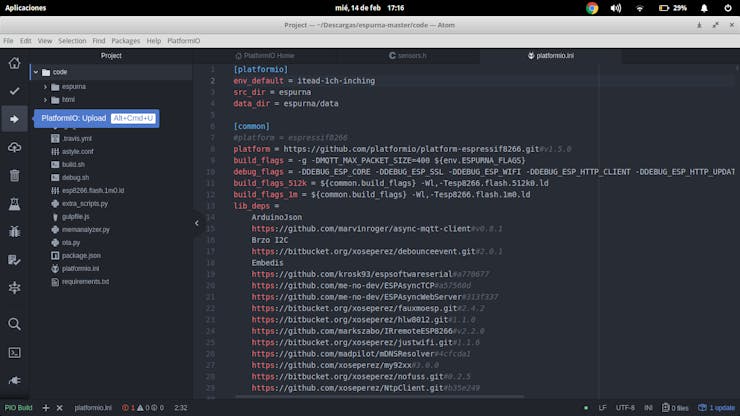This screenshot has height=416, width=740.
Task: Click the PlatformIO Clean trash icon
Action: point(14,175)
